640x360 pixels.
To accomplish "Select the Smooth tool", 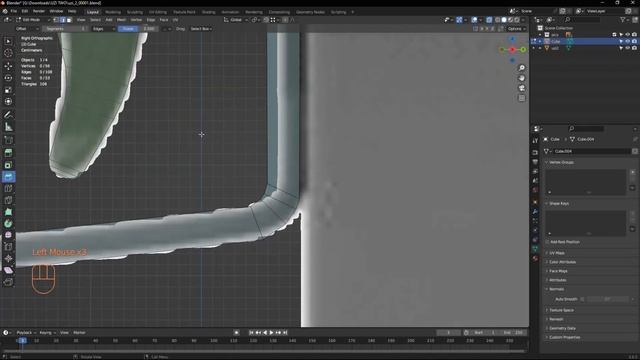I will pos(8,236).
